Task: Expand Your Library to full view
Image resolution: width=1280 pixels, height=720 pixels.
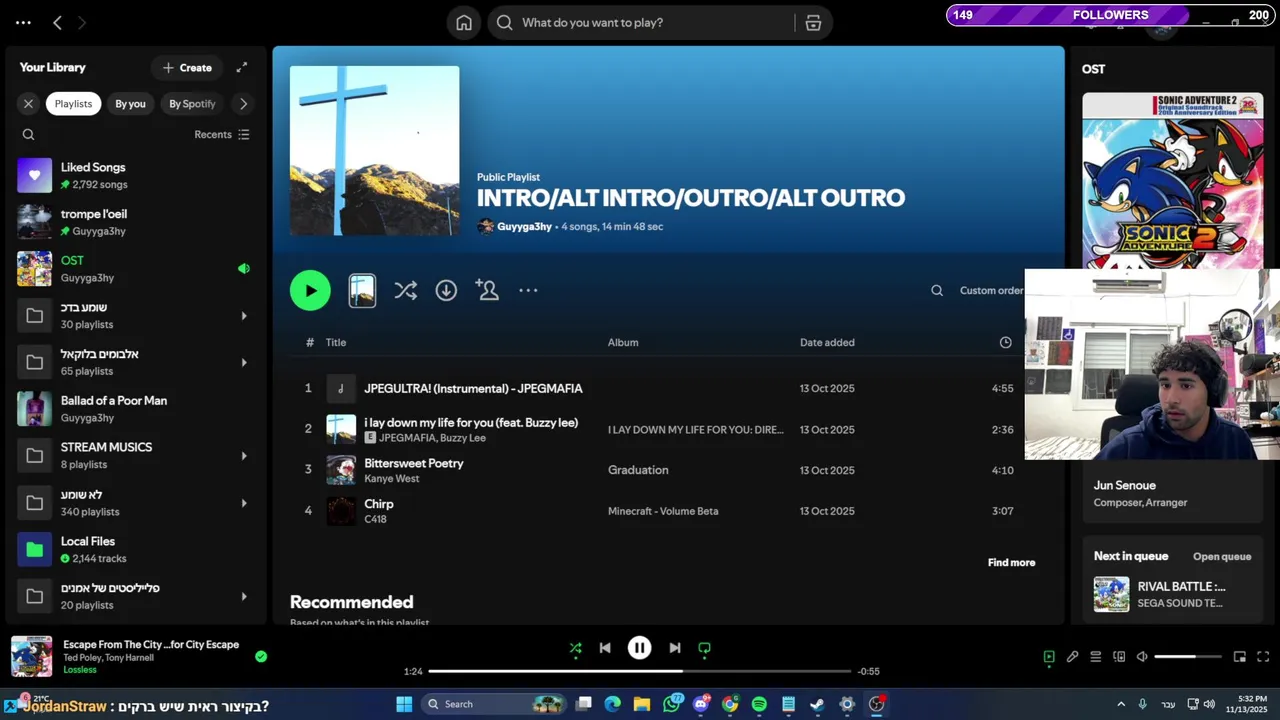Action: [x=241, y=68]
